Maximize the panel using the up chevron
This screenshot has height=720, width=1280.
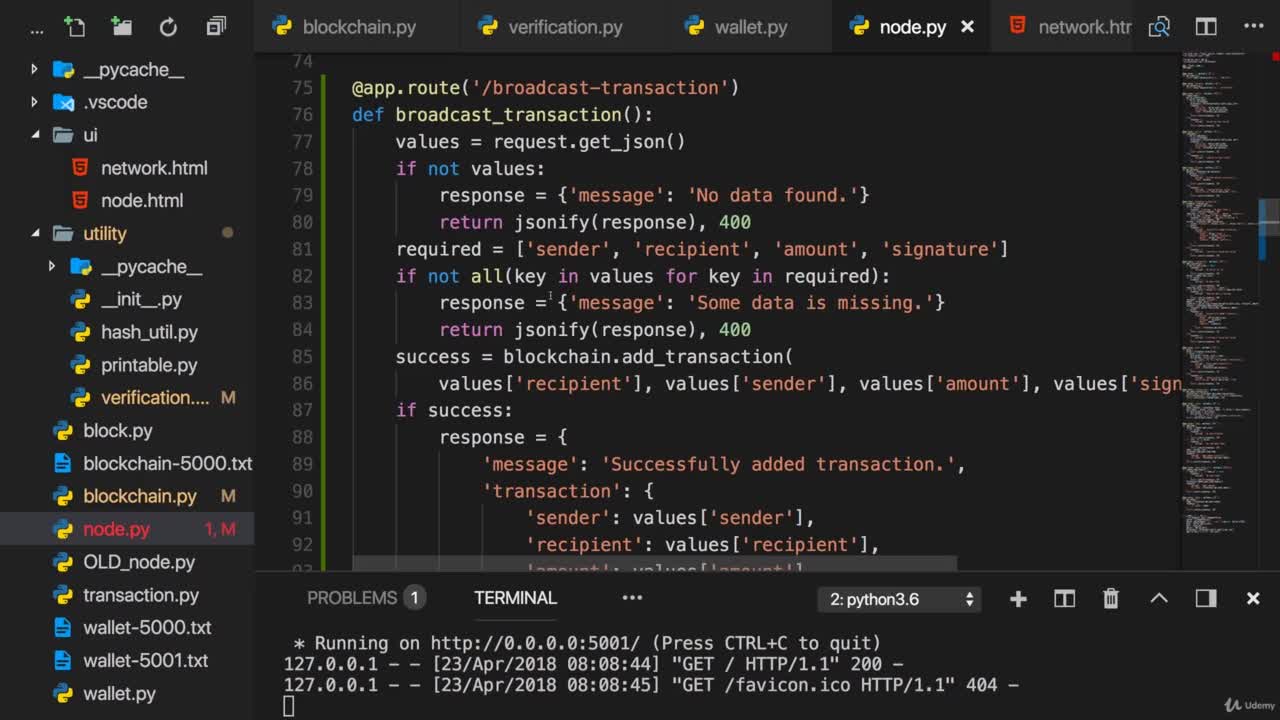1158,598
